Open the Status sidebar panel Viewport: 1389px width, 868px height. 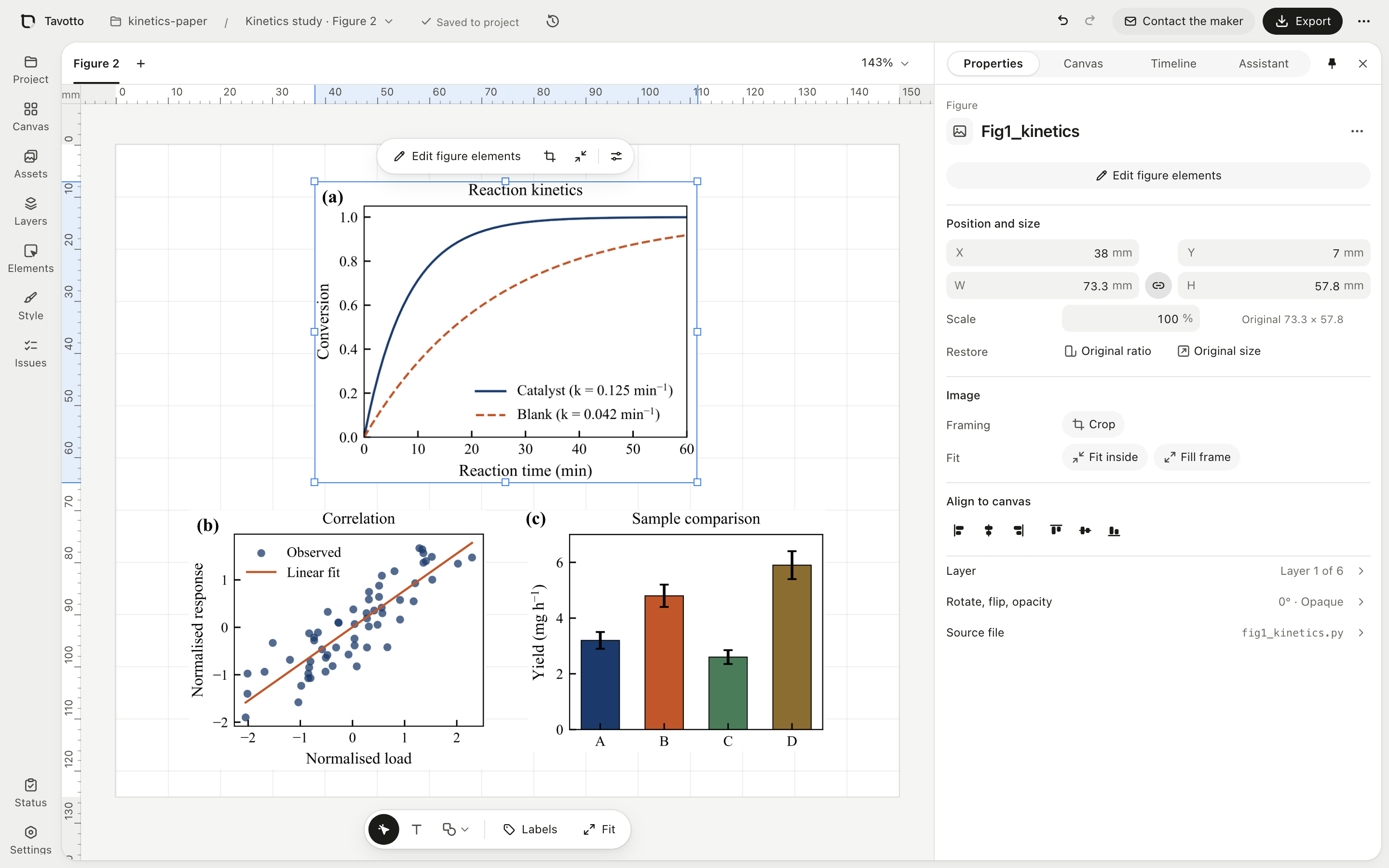point(30,793)
